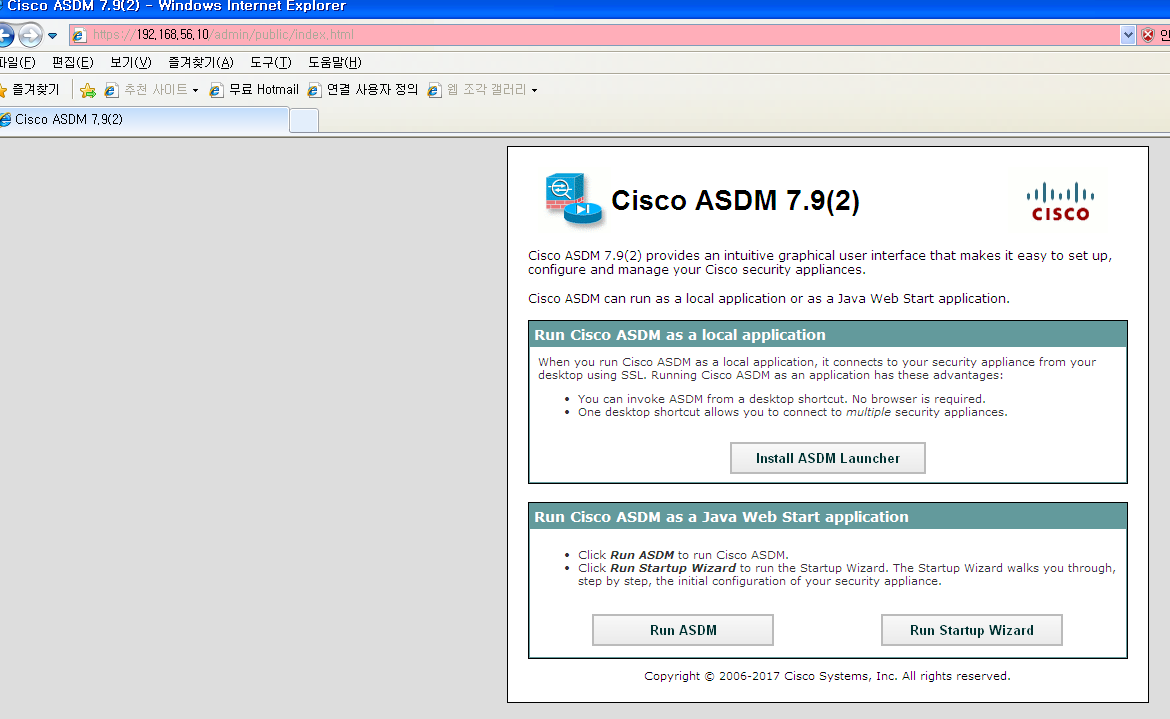Select the Cisco ASDM 7.9(2) browser tab
Screen dimensions: 1170x719
pos(143,119)
